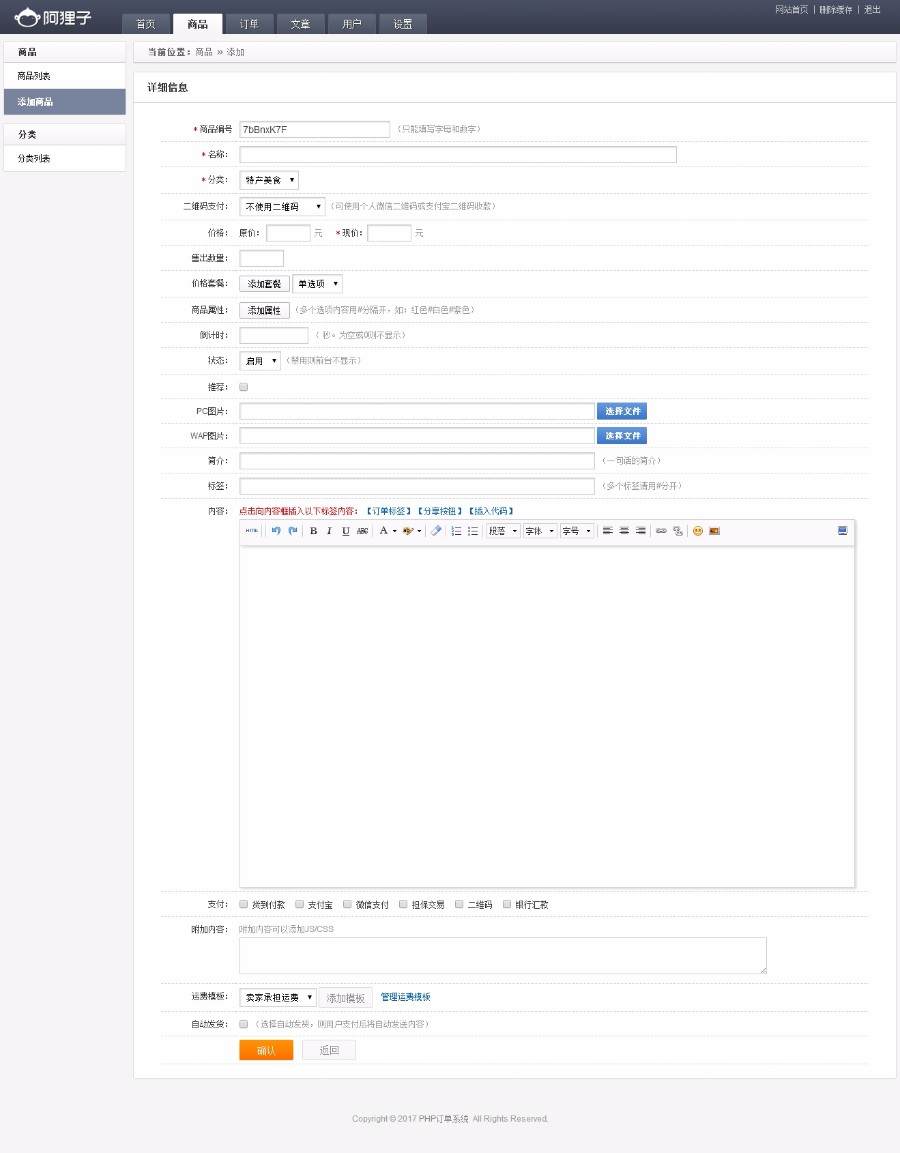Enable 微信支付 payment option
The image size is (900, 1153).
[x=347, y=904]
